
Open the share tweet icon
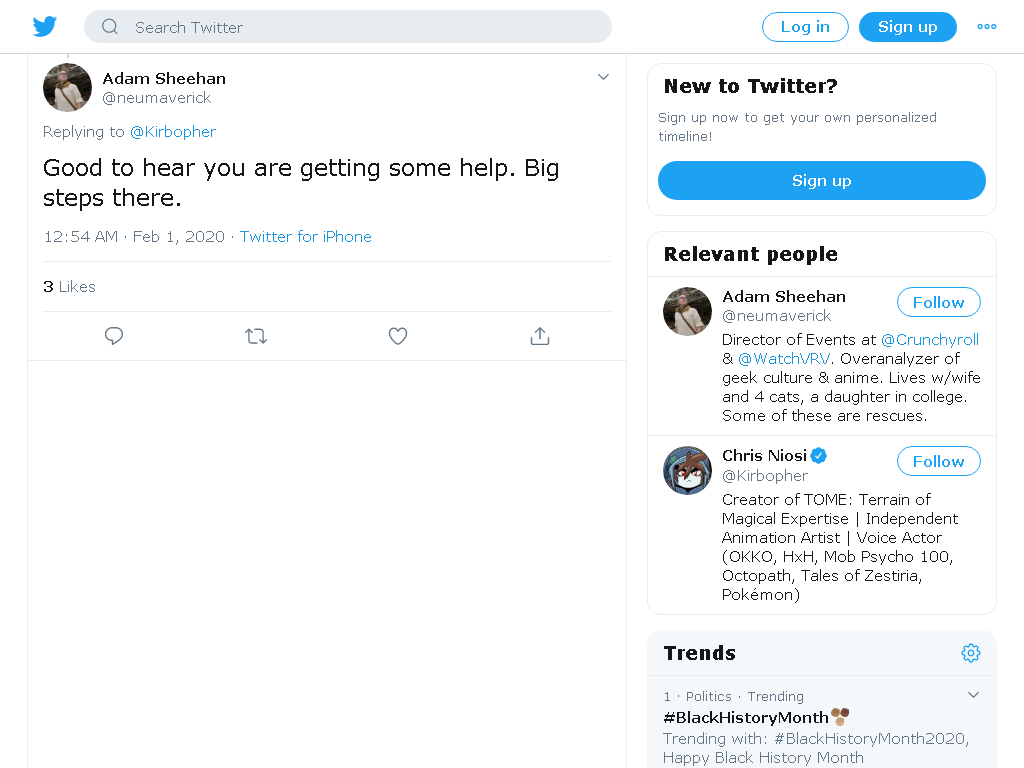(540, 336)
